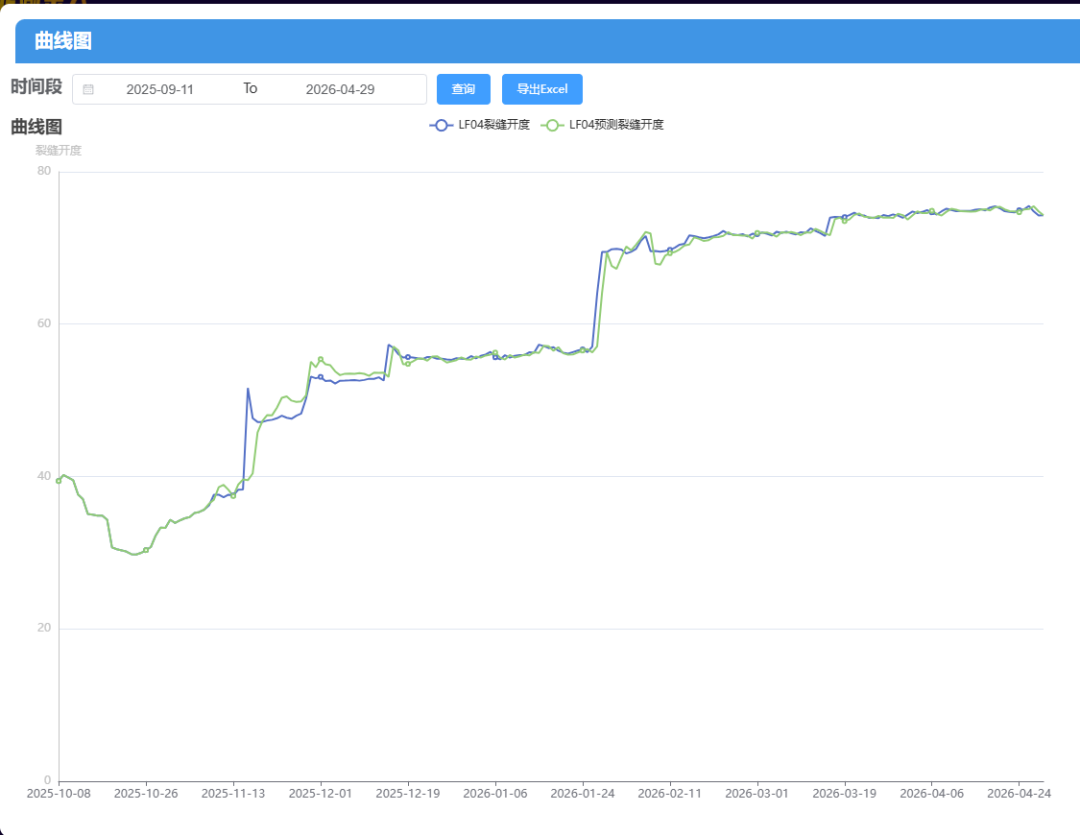Run the 查询 query button
Screen dimensions: 1080x835
point(464,89)
